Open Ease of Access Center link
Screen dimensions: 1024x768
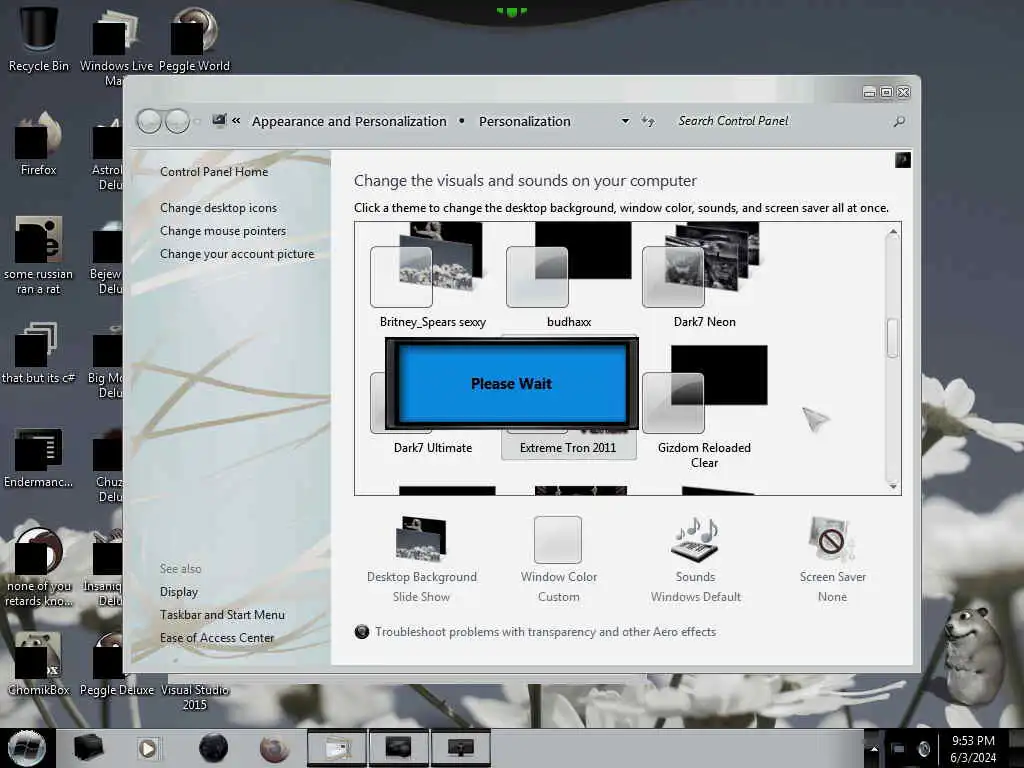tap(217, 637)
